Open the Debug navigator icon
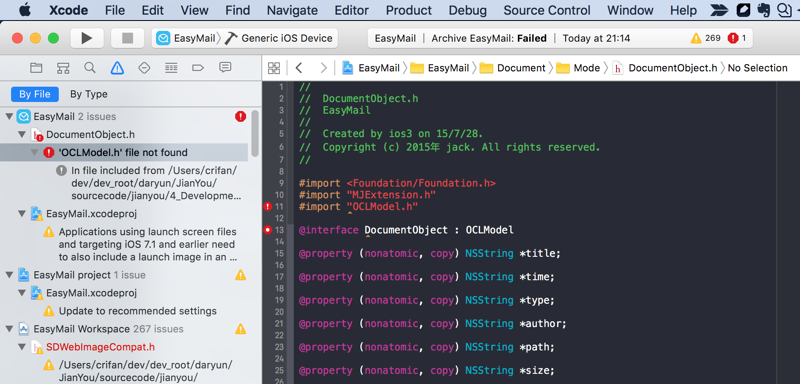Viewport: 800px width, 384px height. tap(171, 68)
